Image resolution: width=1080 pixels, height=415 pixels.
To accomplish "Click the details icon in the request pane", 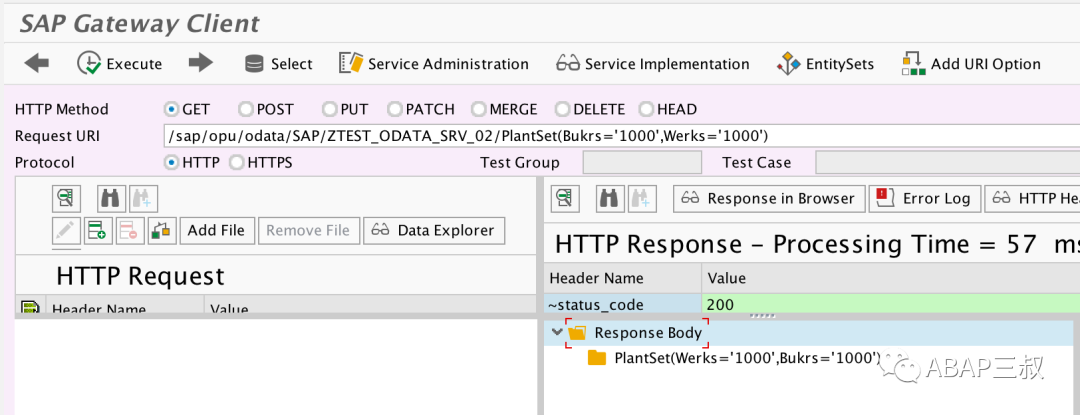I will [66, 198].
